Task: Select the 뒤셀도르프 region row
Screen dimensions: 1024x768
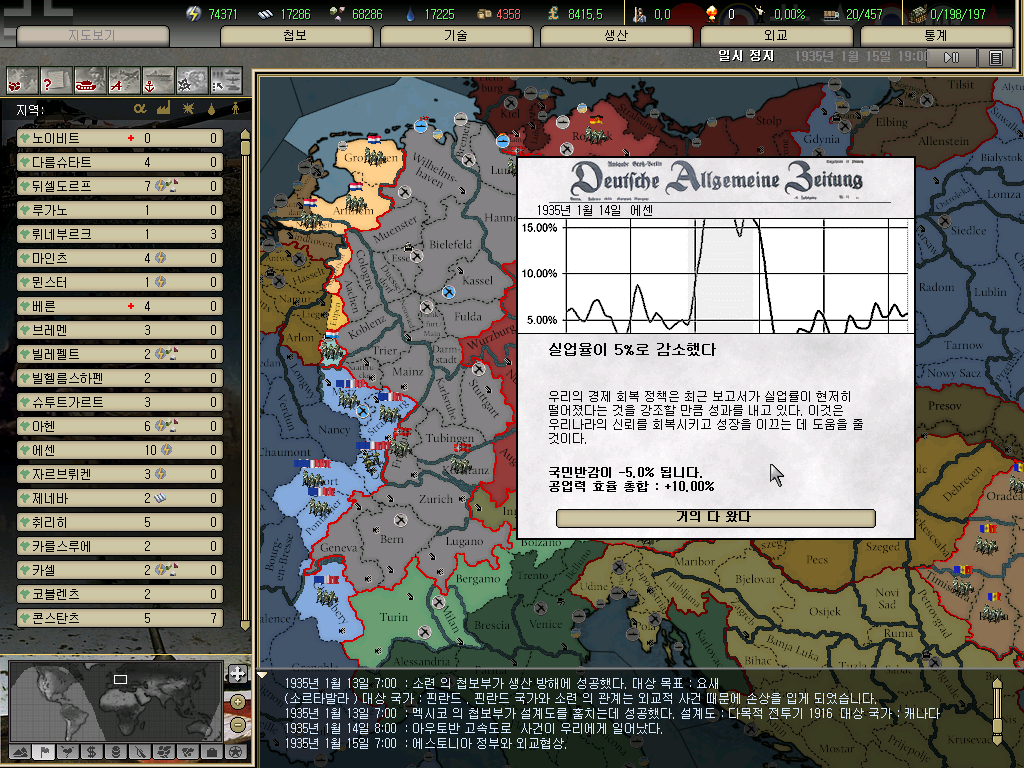Action: [x=120, y=186]
